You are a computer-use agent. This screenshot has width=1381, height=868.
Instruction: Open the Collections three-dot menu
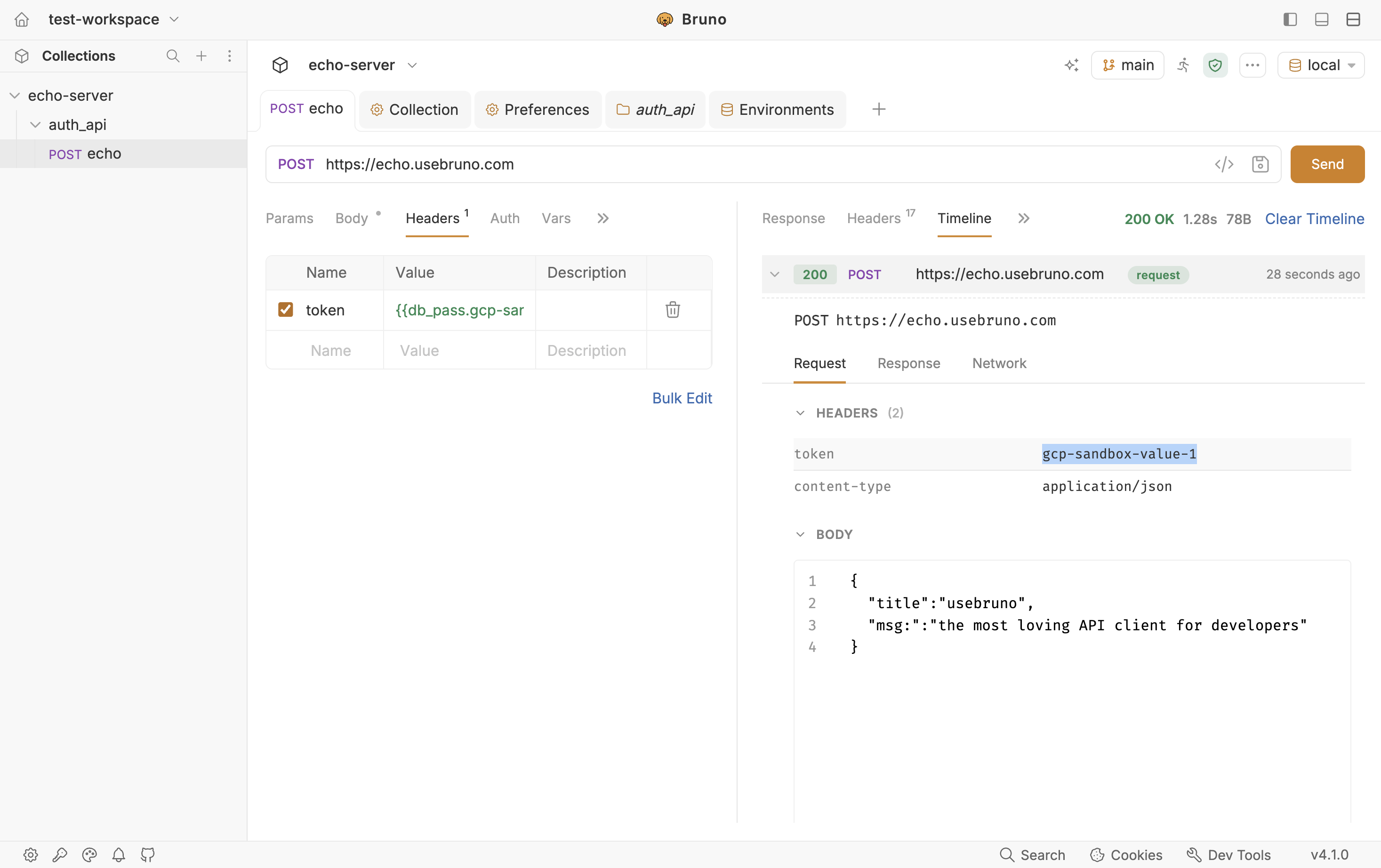click(x=229, y=56)
